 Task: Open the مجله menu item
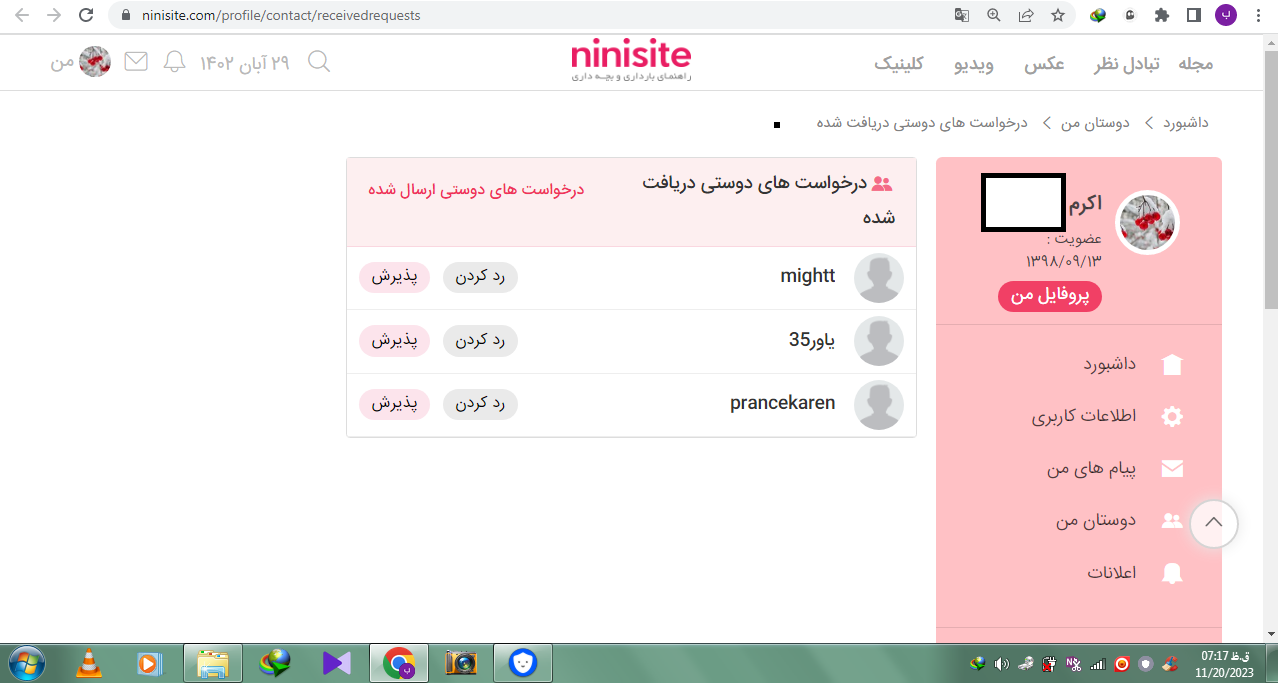[1195, 63]
